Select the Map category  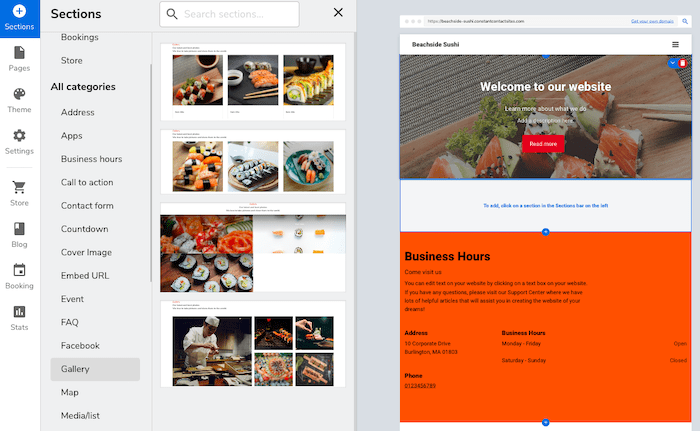[x=70, y=392]
